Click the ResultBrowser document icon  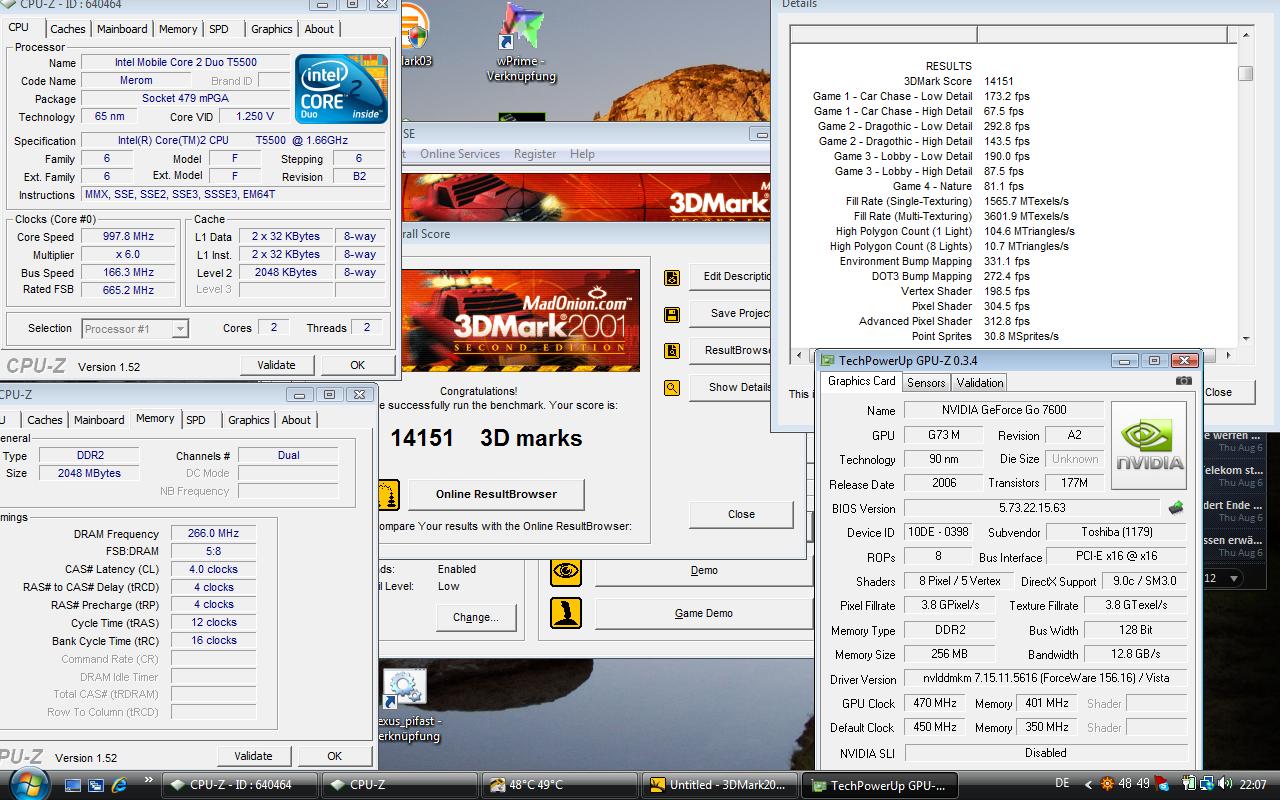tap(672, 351)
